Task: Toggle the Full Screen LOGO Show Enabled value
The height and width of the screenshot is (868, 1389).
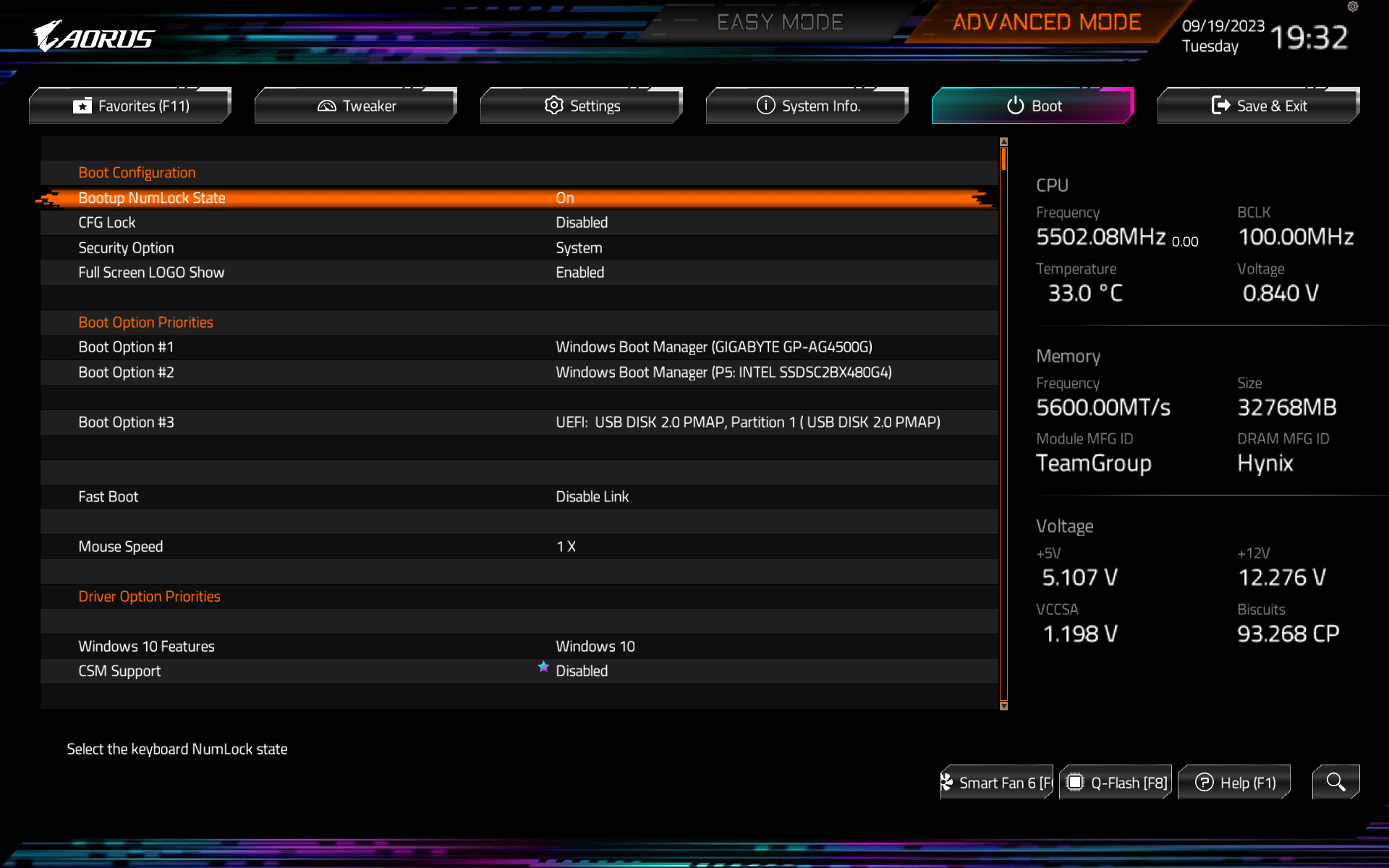Action: tap(579, 273)
